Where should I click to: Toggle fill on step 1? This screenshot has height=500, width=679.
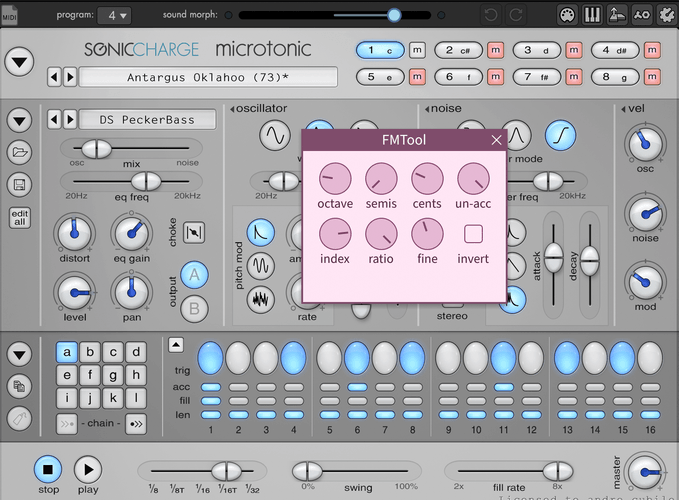pos(211,401)
